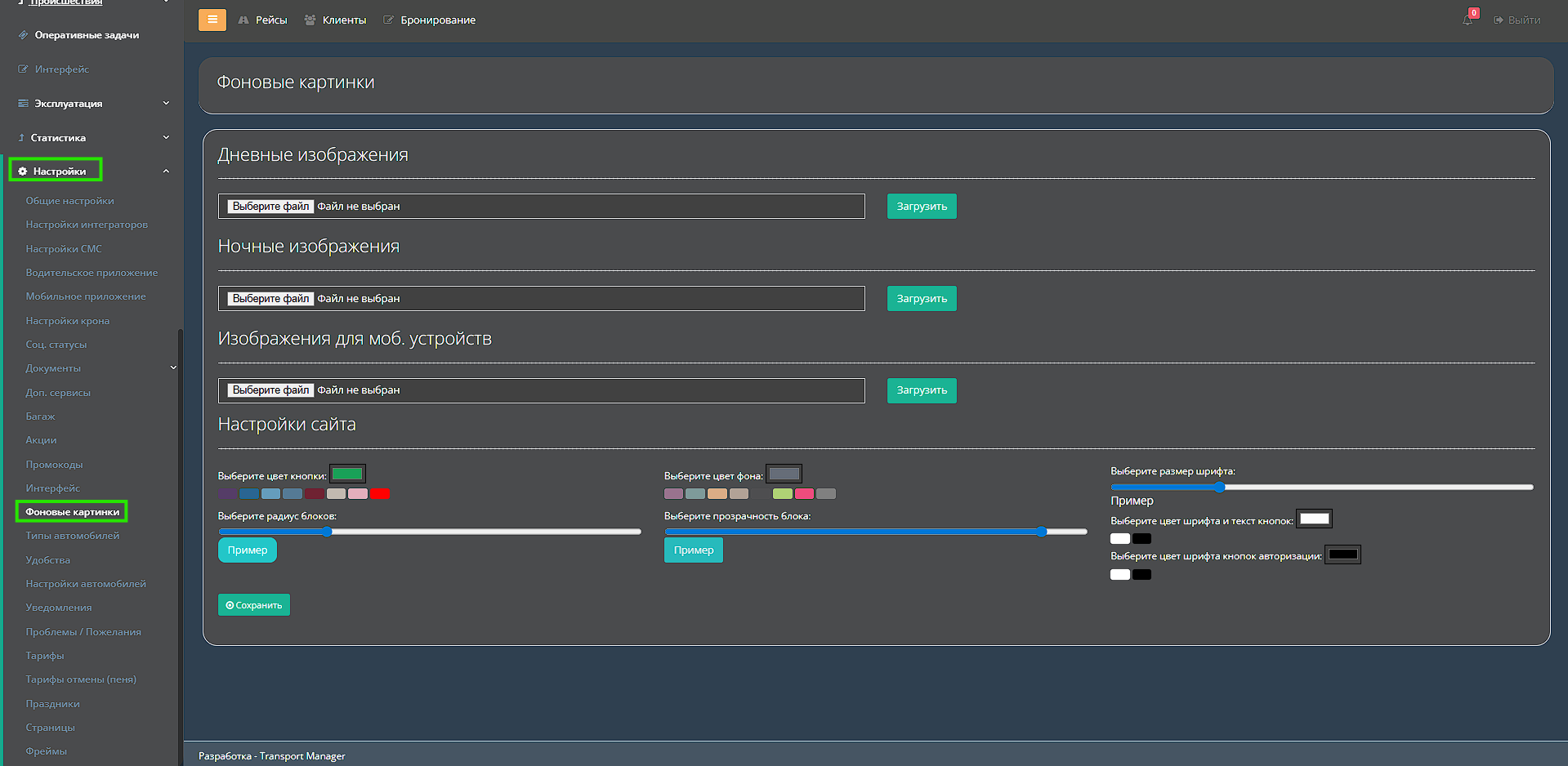The image size is (1568, 766).
Task: Expand the Документы submenu arrow
Action: (x=172, y=368)
